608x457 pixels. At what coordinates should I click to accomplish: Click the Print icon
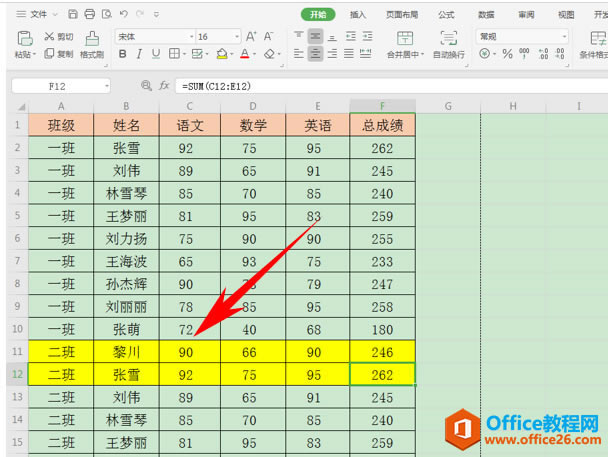(90, 14)
